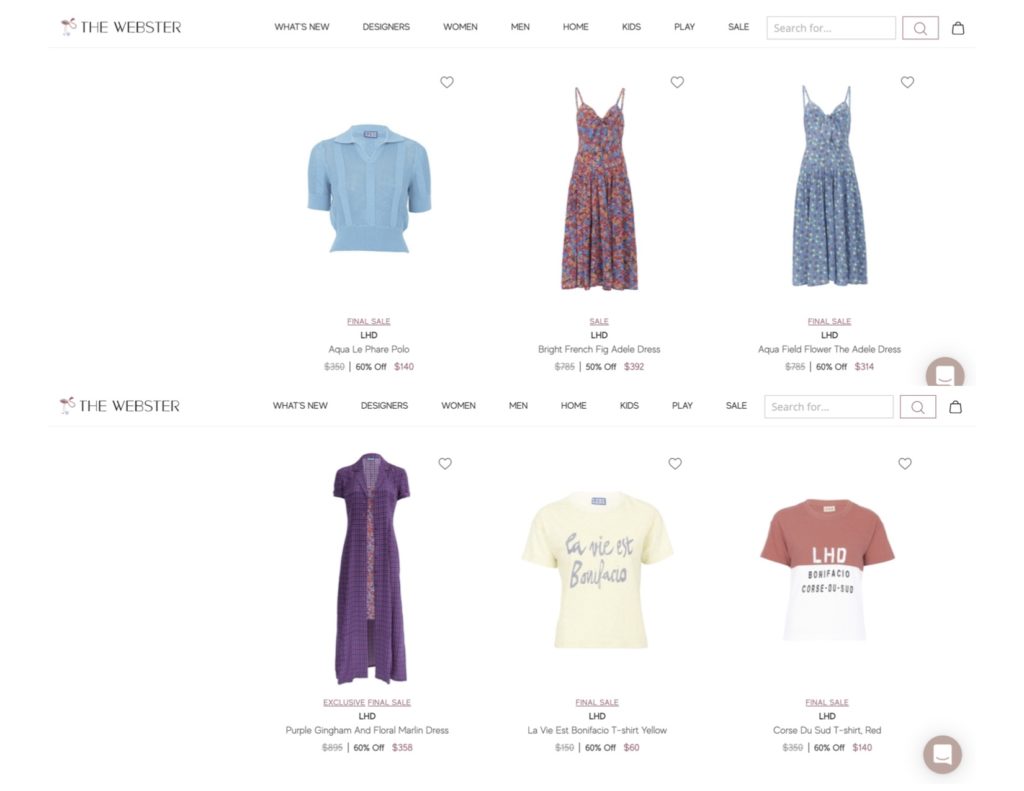Image resolution: width=1024 pixels, height=791 pixels.
Task: Toggle wishlist heart on Aqua Field Flower Adele Dress
Action: [x=908, y=82]
